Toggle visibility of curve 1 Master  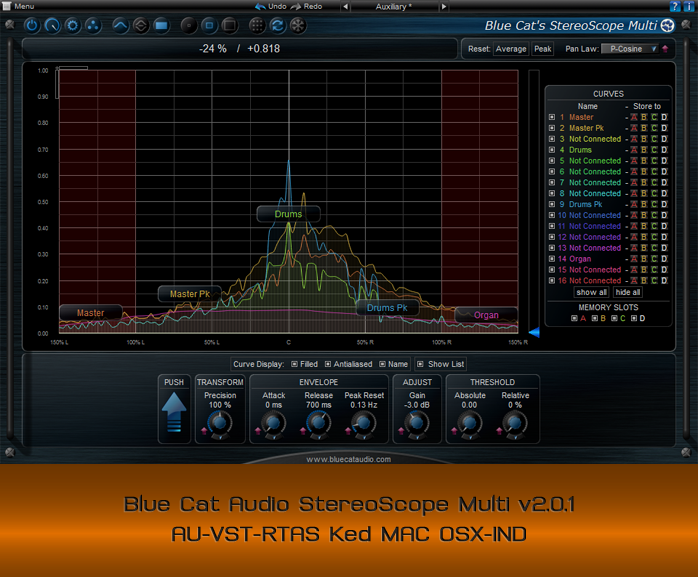[552, 117]
